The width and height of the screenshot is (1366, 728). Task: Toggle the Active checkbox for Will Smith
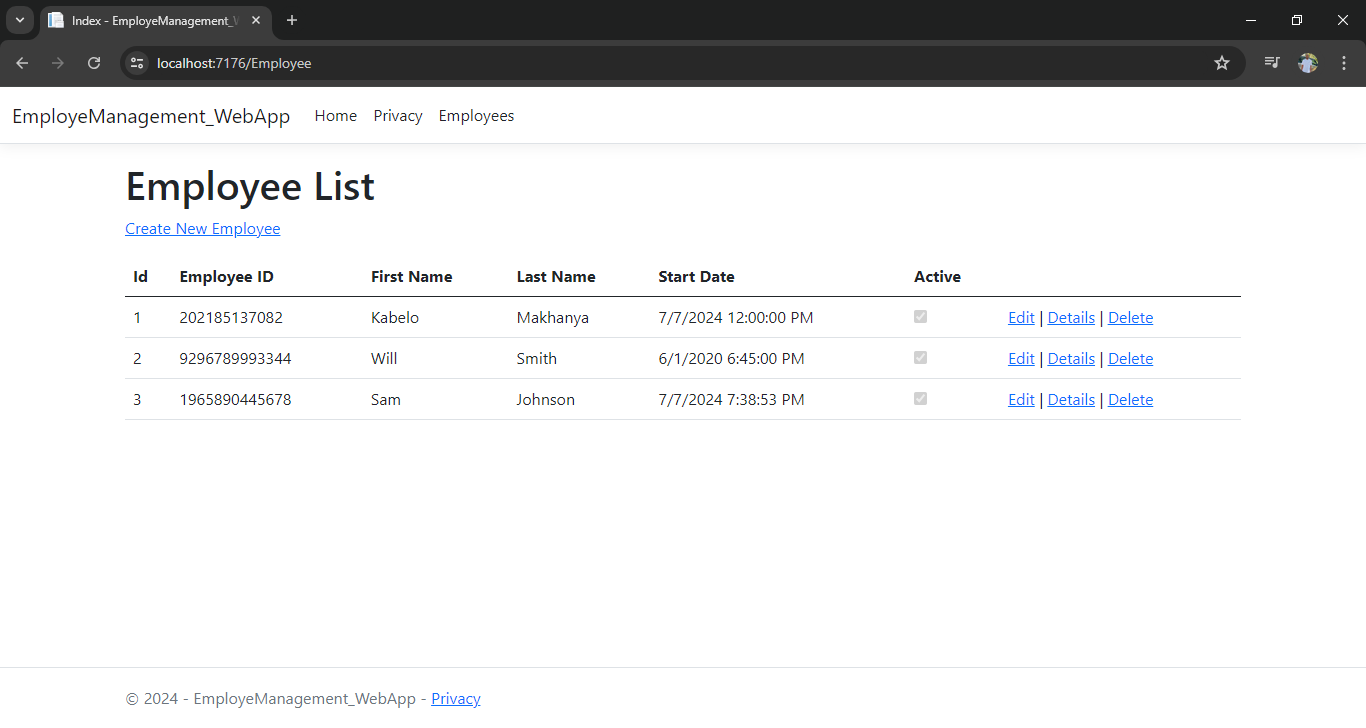tap(920, 357)
